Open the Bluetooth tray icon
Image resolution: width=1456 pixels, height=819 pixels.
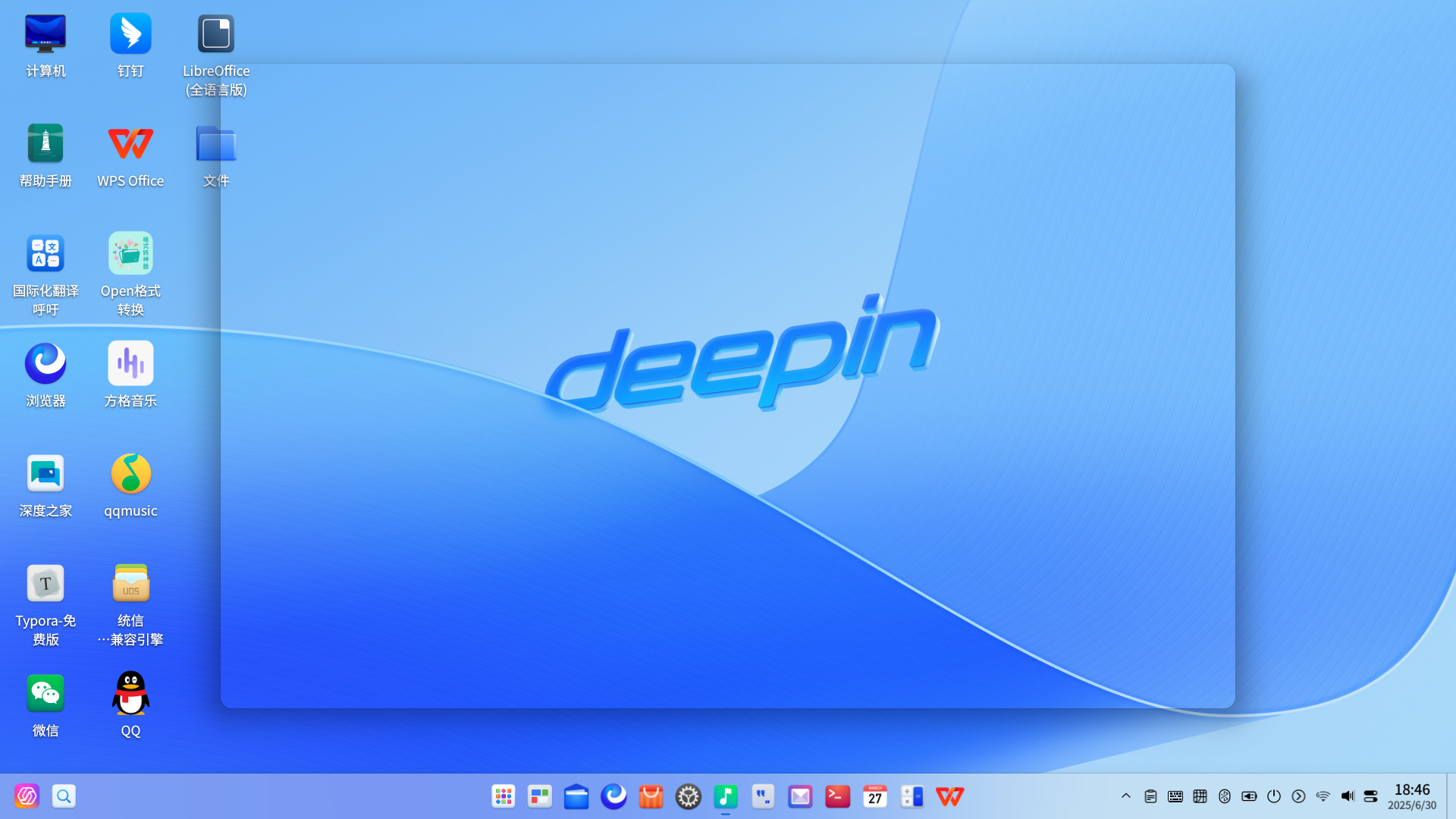[x=1225, y=796]
